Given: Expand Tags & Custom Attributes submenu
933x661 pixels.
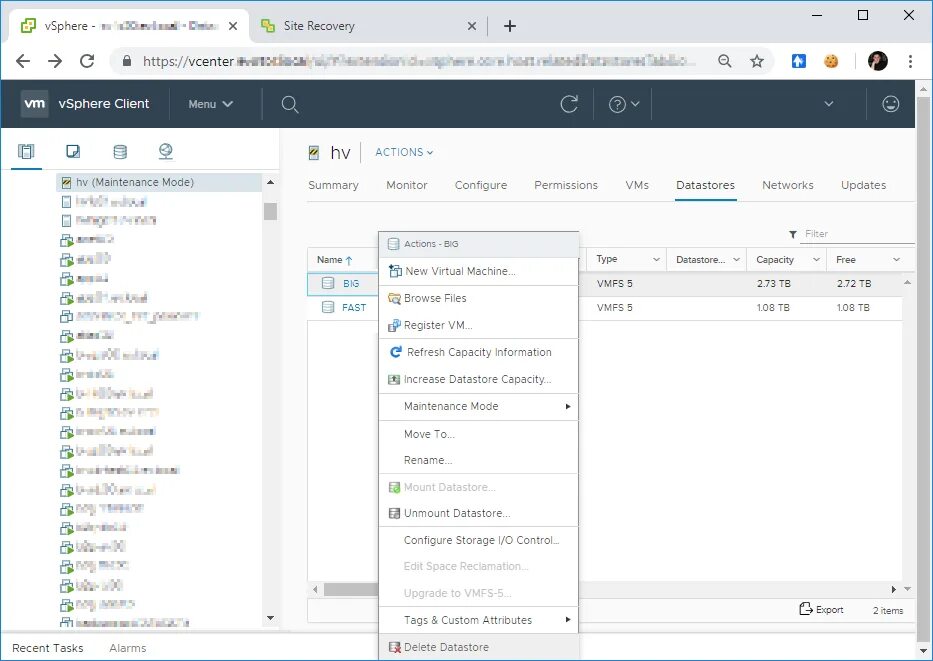Looking at the screenshot, I should click(x=478, y=620).
